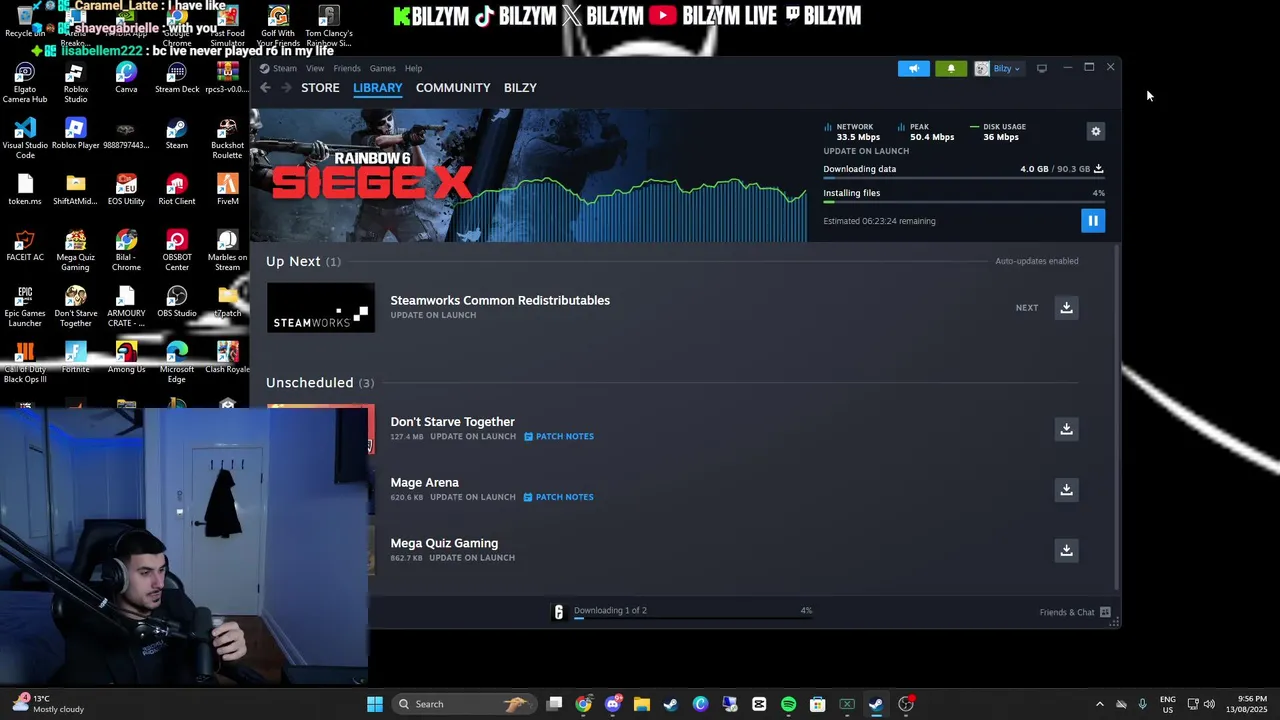Open Spotify from the taskbar

tap(788, 704)
